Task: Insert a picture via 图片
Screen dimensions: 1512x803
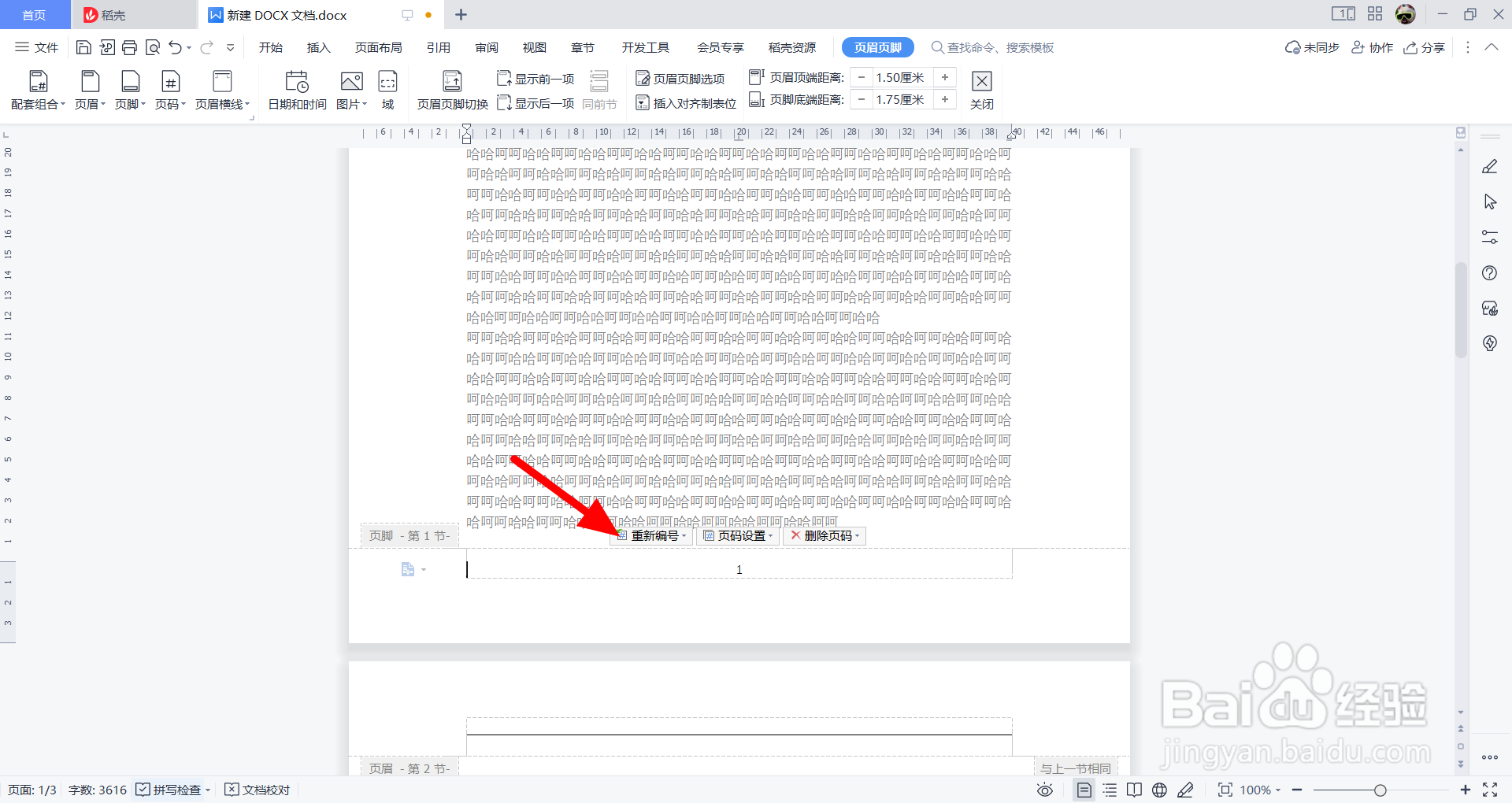Action: [352, 90]
